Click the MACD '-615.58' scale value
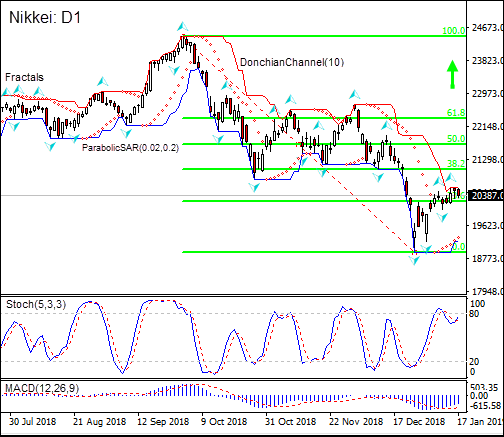The width and height of the screenshot is (504, 437). click(485, 406)
